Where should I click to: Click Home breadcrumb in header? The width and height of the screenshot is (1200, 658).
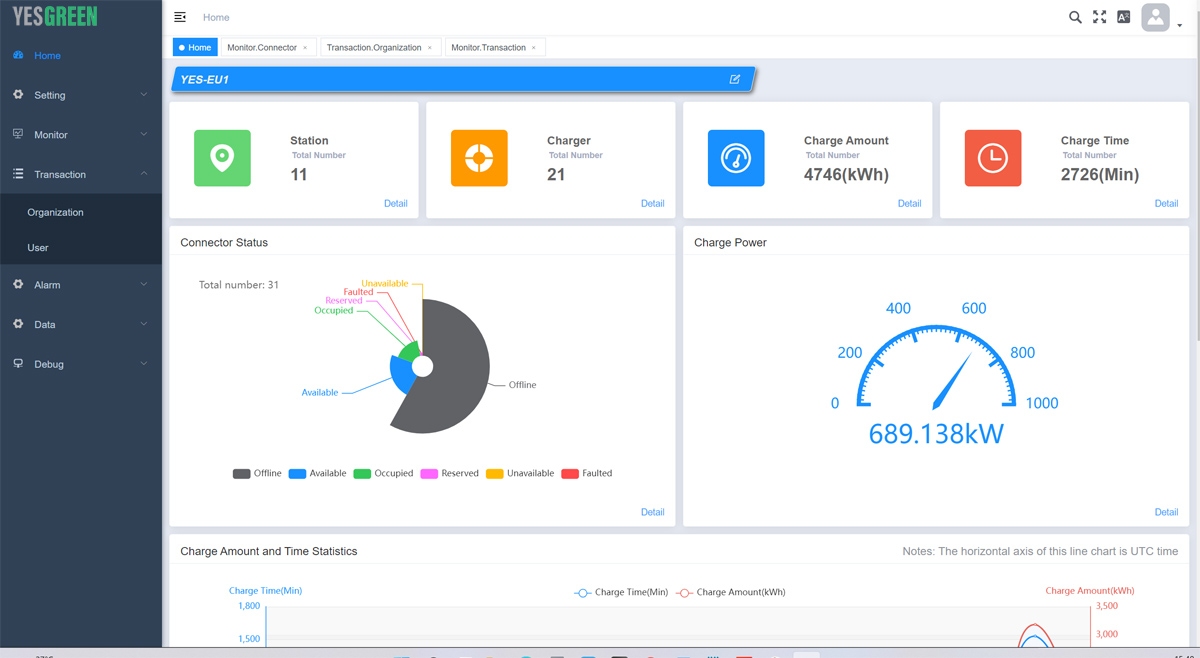216,17
